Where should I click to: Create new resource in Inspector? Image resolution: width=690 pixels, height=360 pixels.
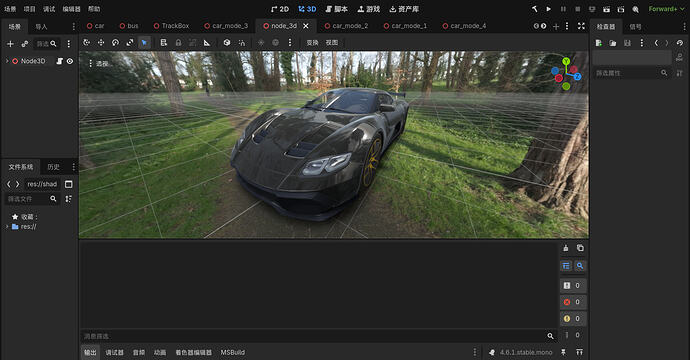pos(598,43)
